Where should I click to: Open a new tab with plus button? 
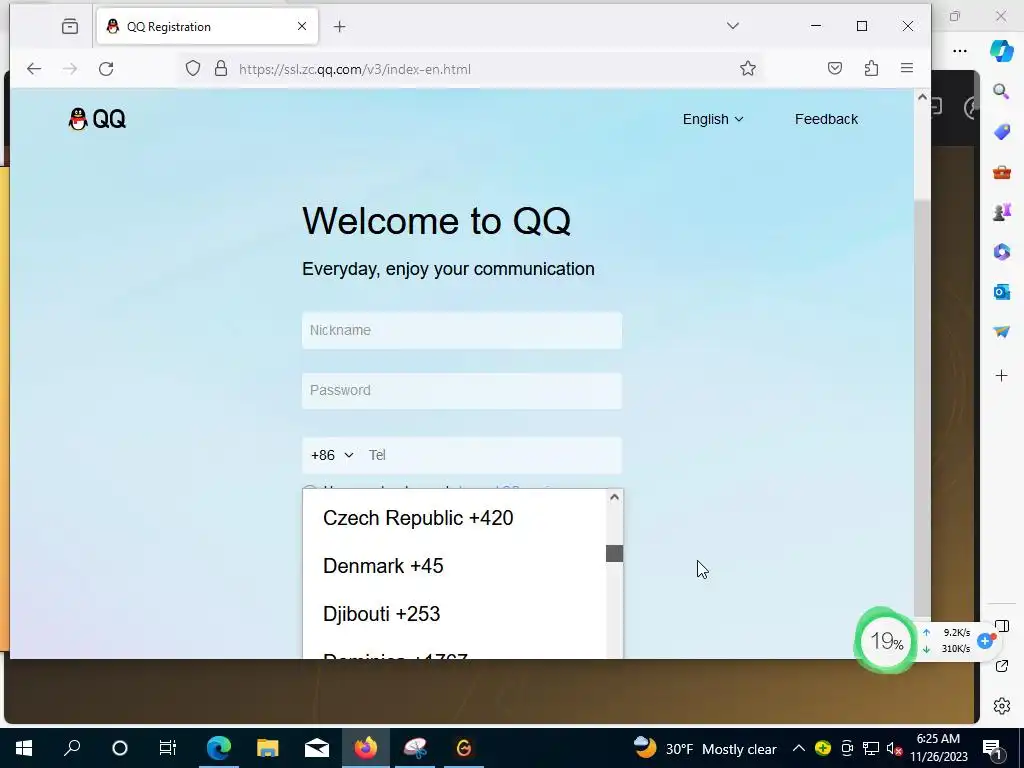340,26
